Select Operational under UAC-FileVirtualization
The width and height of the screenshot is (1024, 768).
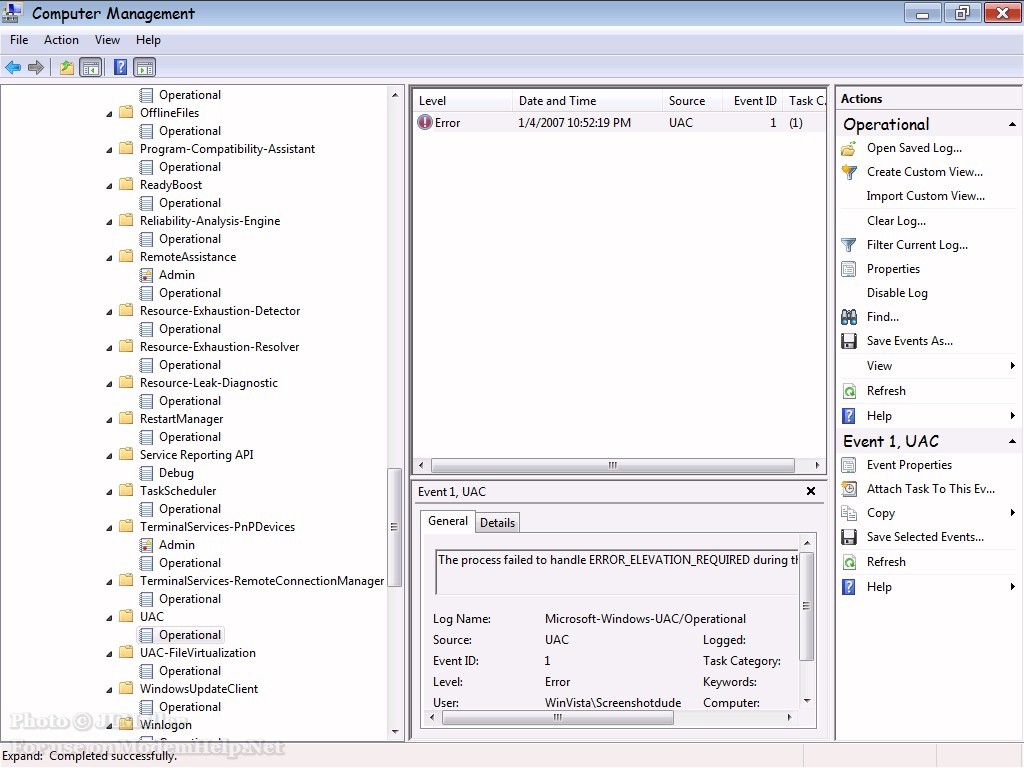point(189,671)
